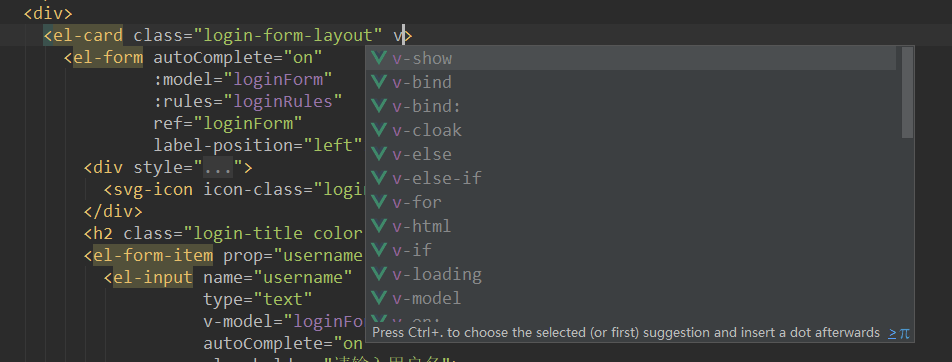Image resolution: width=952 pixels, height=362 pixels.
Task: Click the Vue icon next to v-else-if
Action: click(379, 178)
